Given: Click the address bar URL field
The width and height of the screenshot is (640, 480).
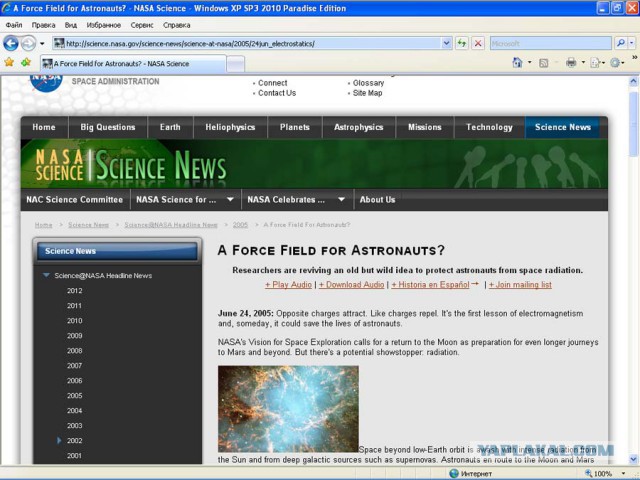Looking at the screenshot, I should point(247,43).
